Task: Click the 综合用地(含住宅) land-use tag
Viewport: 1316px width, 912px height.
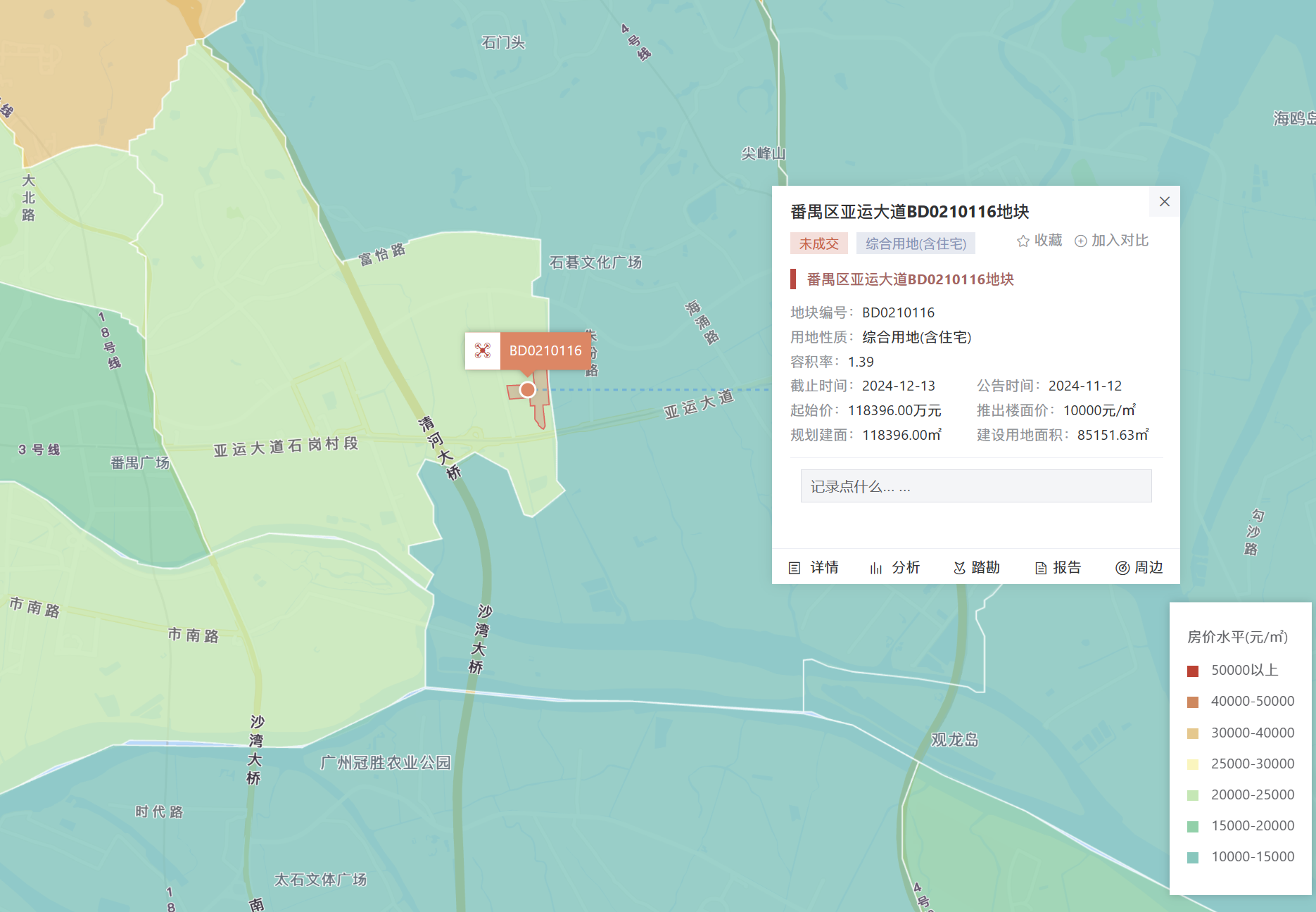Action: (x=915, y=243)
